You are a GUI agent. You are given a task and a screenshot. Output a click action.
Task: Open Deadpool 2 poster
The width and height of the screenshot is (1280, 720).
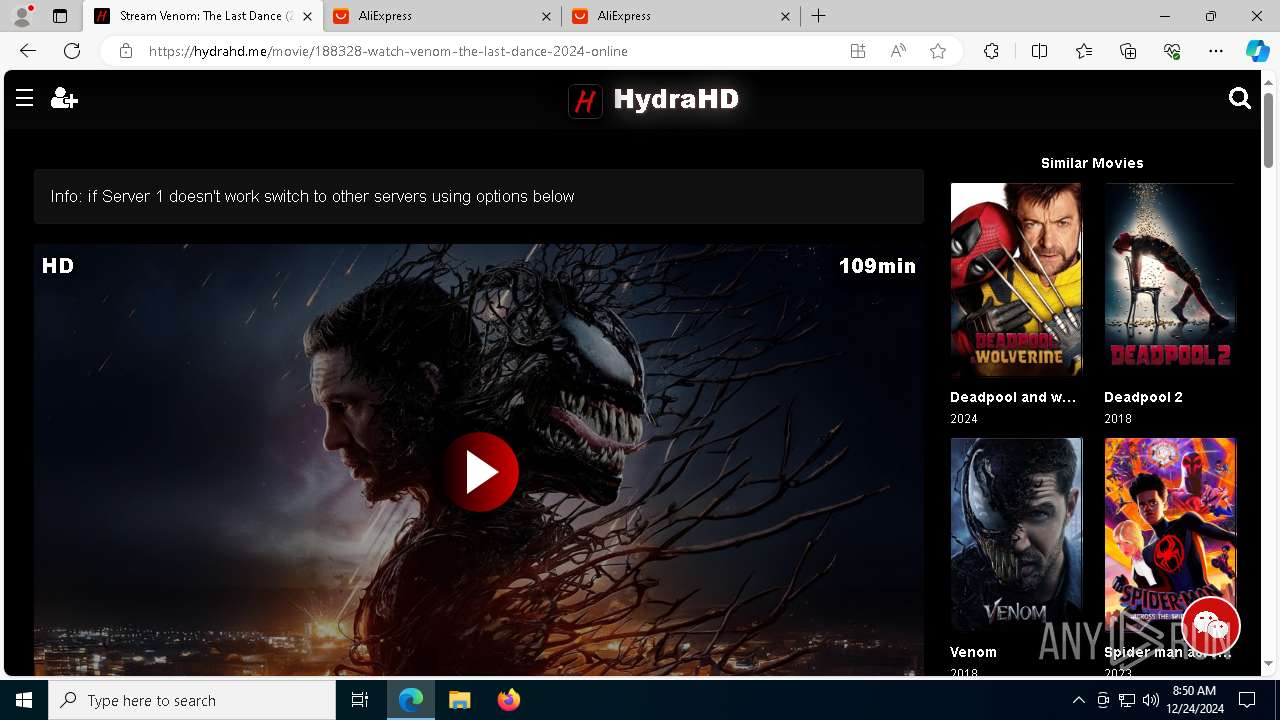point(1170,280)
